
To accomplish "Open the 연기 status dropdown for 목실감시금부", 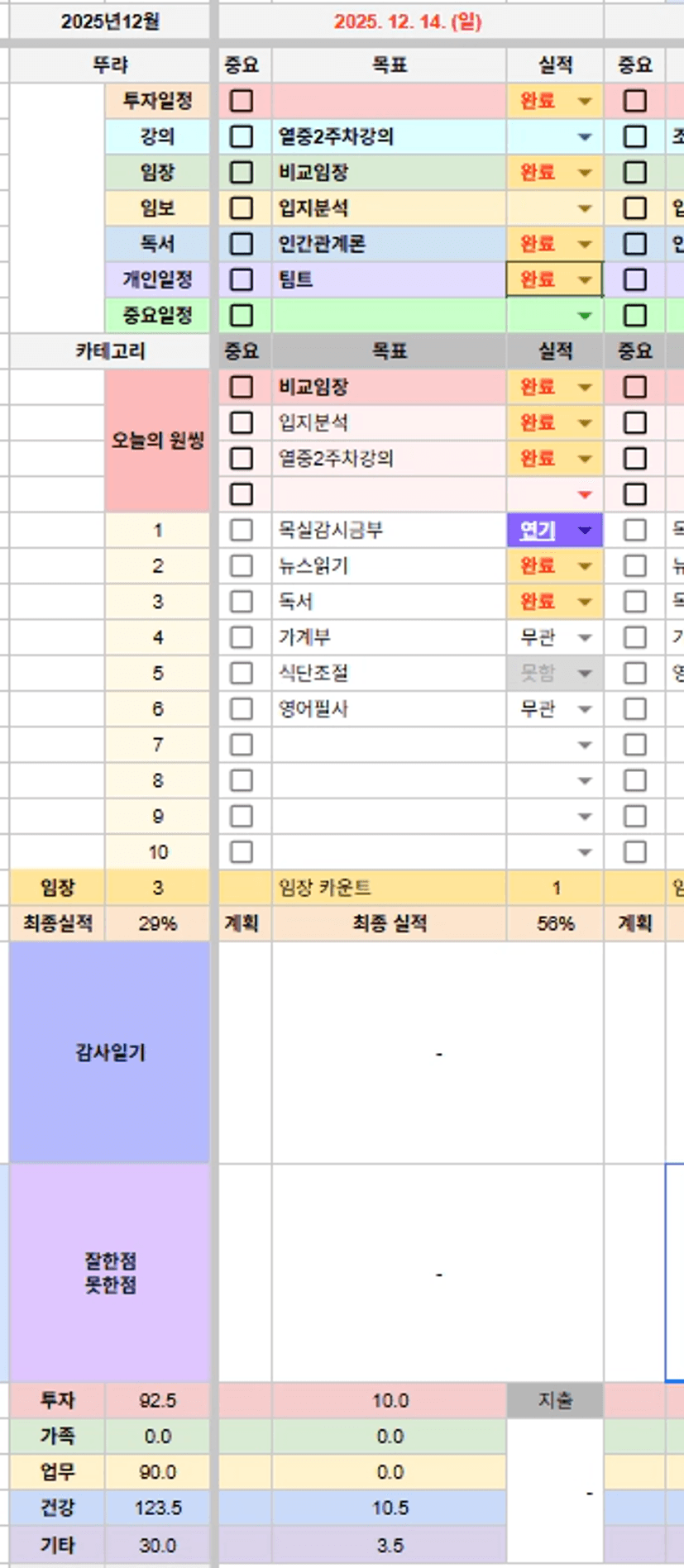I will [585, 531].
